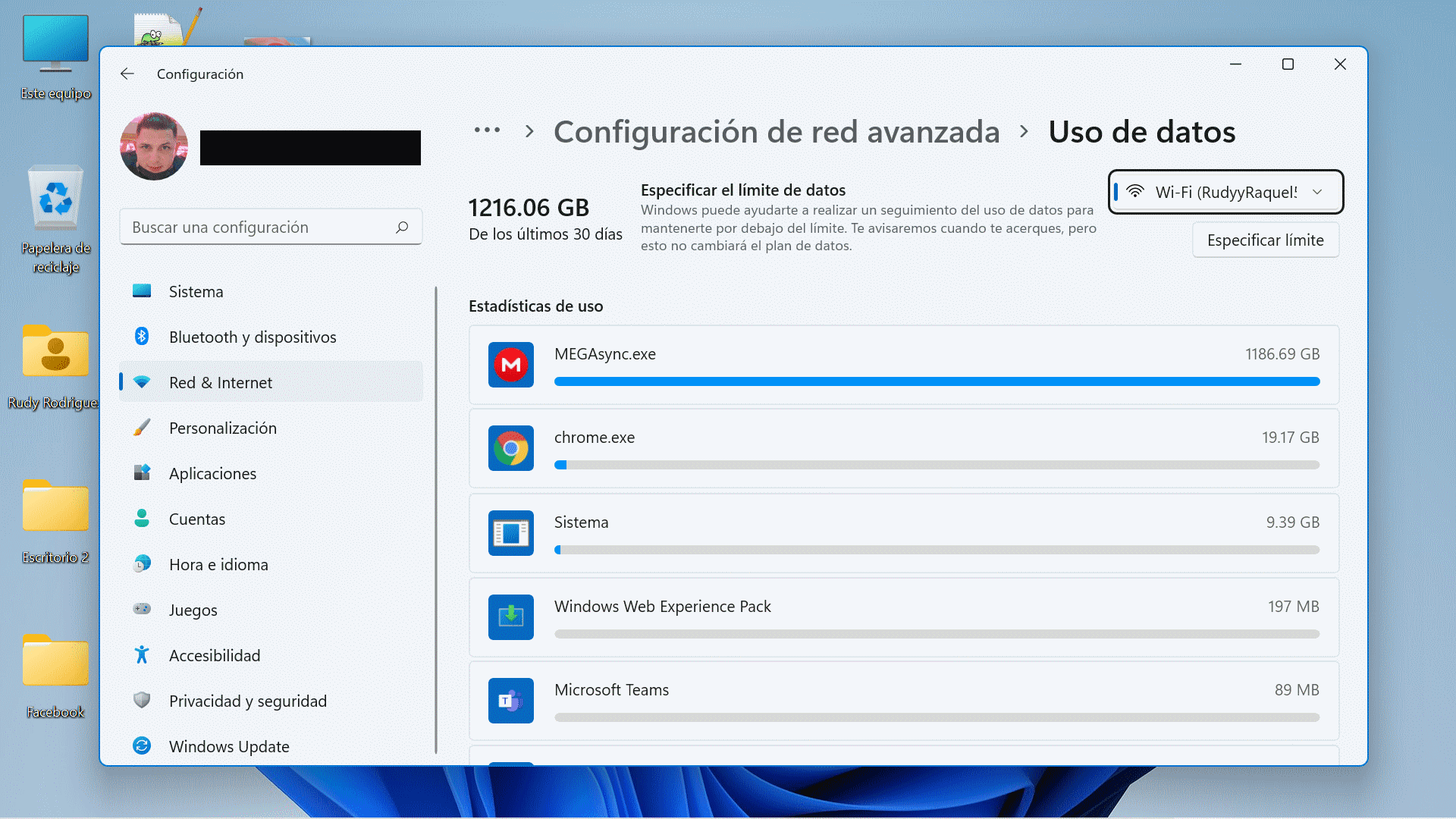The image size is (1456, 819).
Task: Click the Wi-Fi icon beside Red & Internet
Action: 142,381
